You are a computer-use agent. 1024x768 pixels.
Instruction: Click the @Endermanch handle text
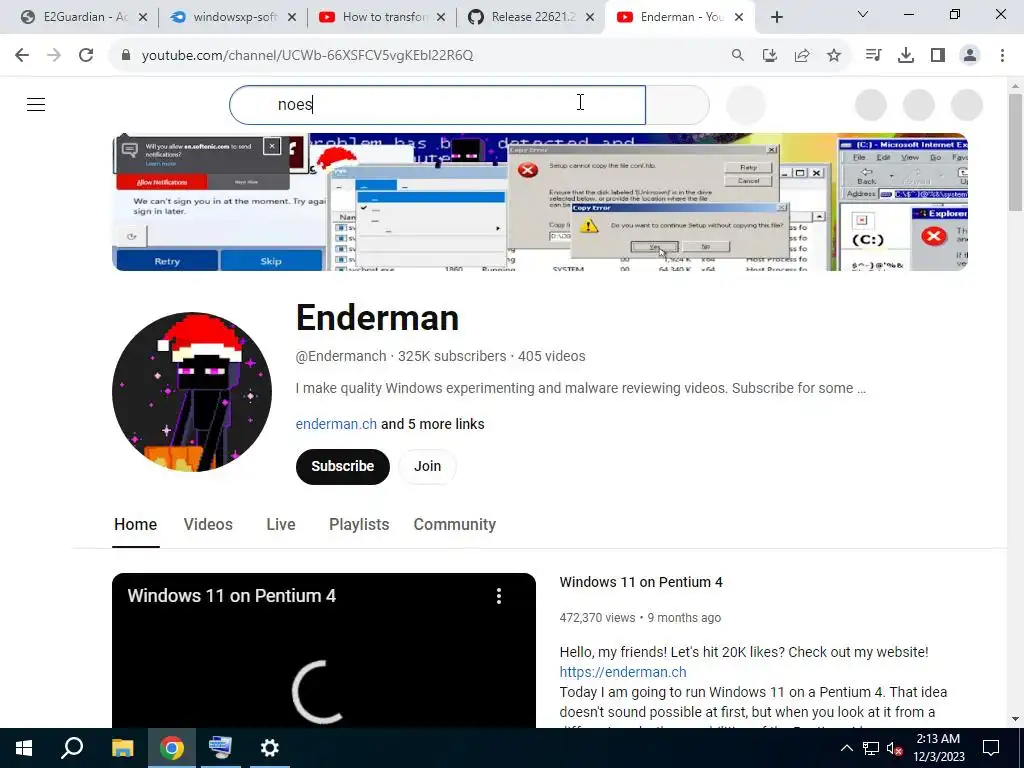tap(341, 356)
